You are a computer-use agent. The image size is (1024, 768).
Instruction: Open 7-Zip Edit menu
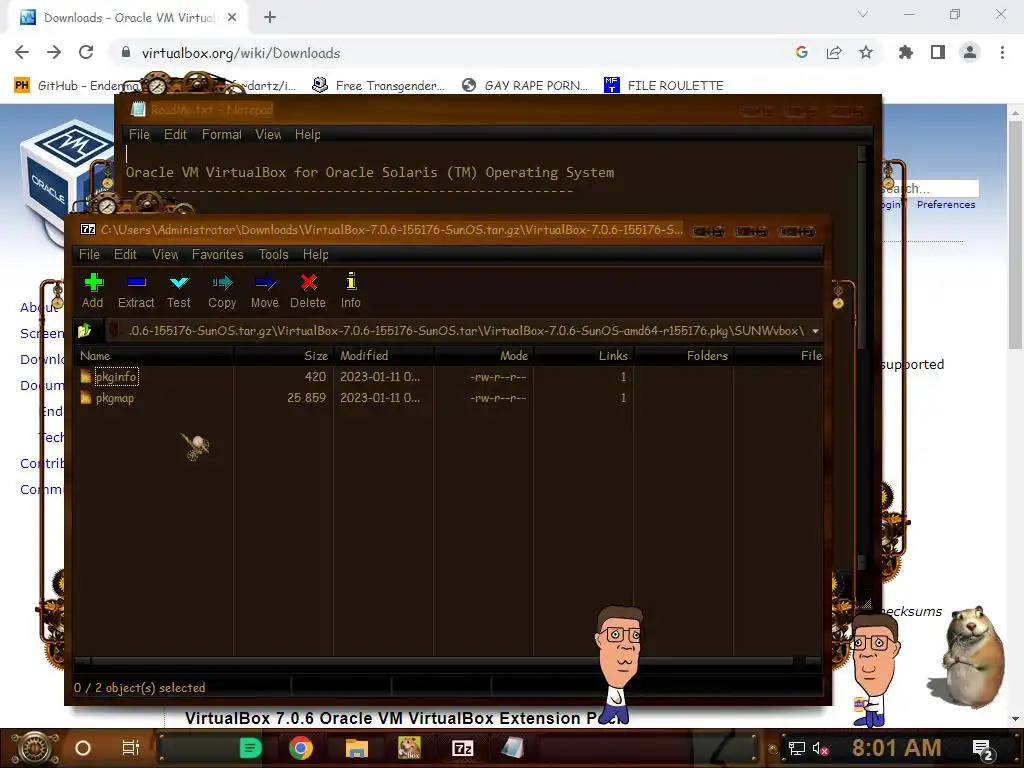click(x=125, y=254)
